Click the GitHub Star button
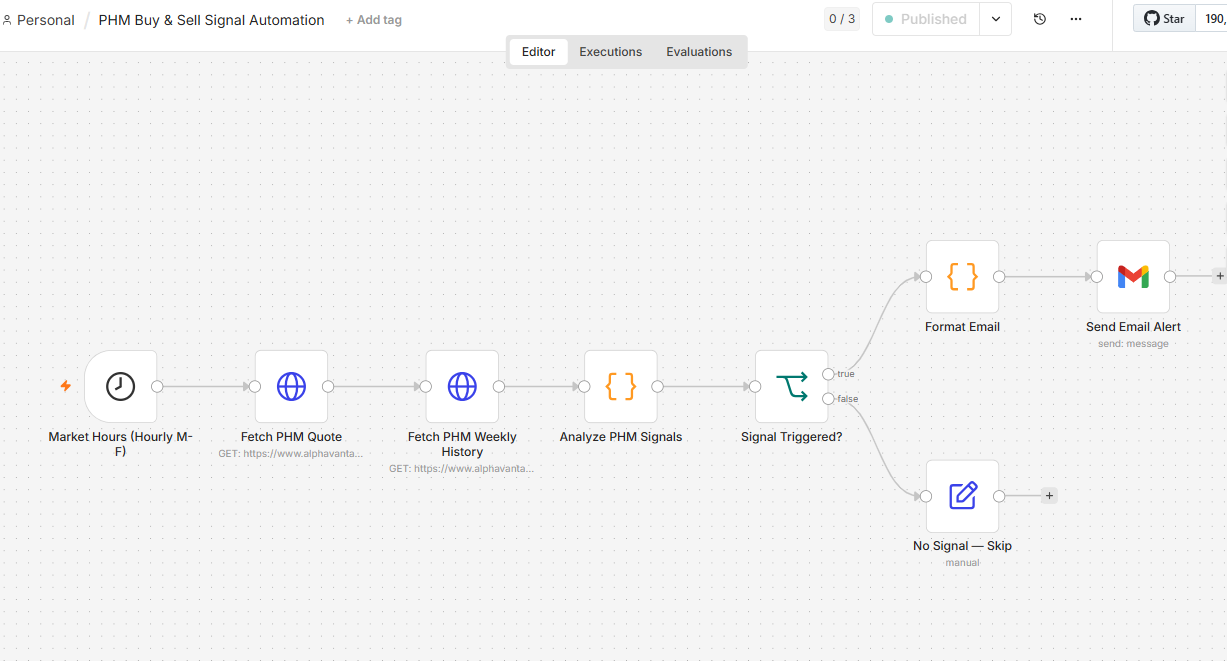This screenshot has height=661, width=1227. (1164, 19)
